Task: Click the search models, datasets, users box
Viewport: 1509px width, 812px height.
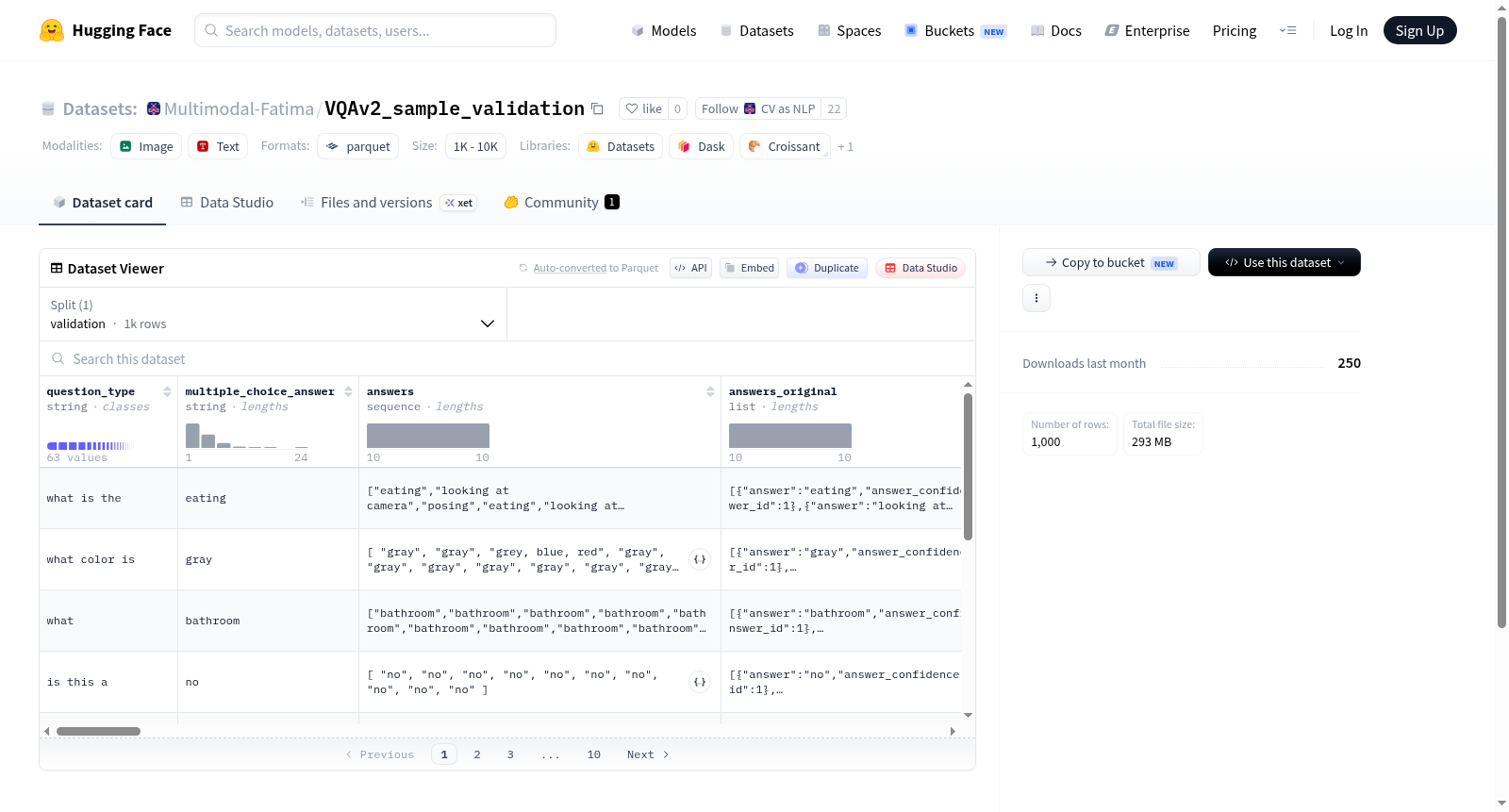Action: 375,30
